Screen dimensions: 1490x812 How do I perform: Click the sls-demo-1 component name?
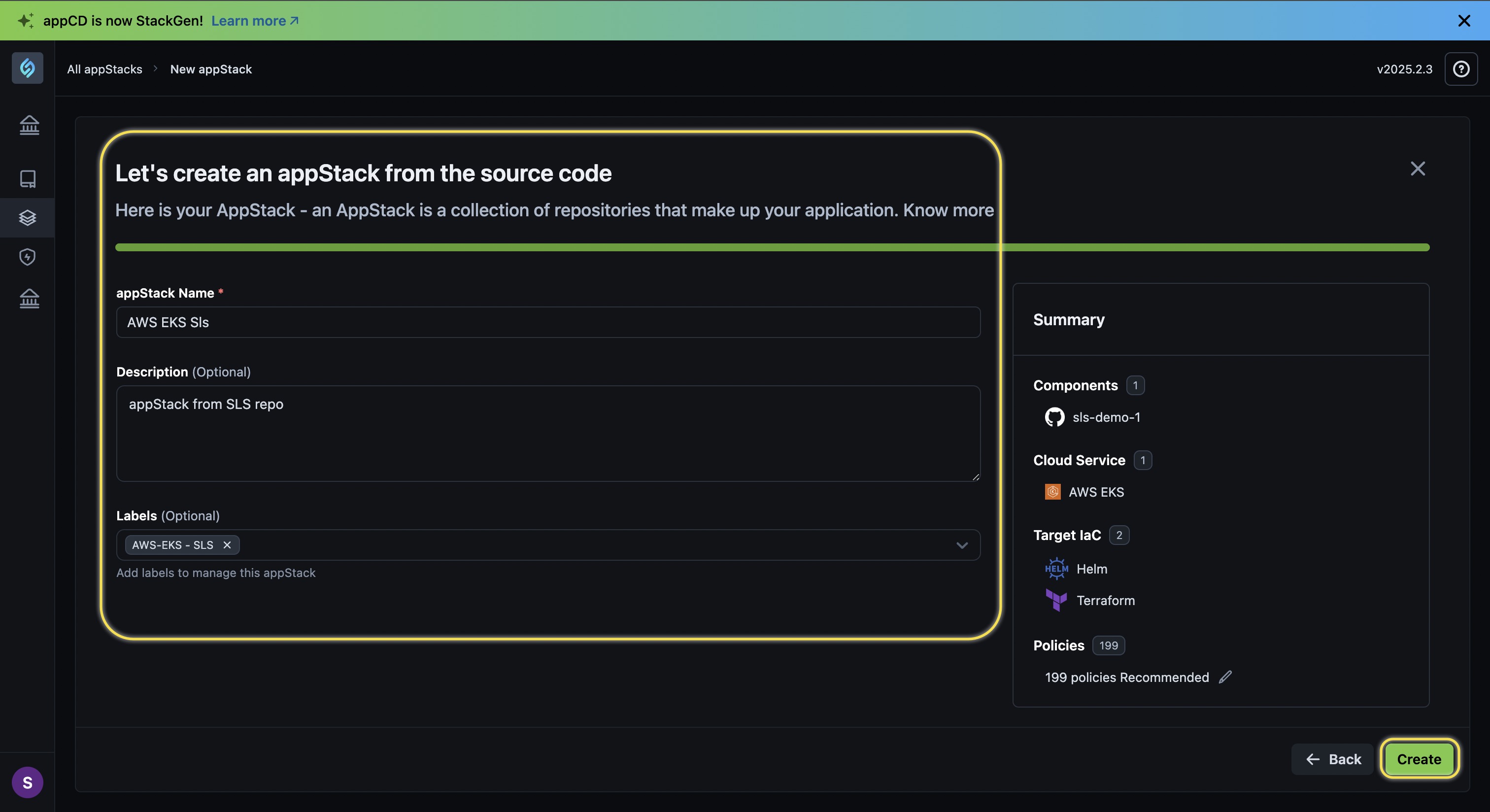(1106, 417)
